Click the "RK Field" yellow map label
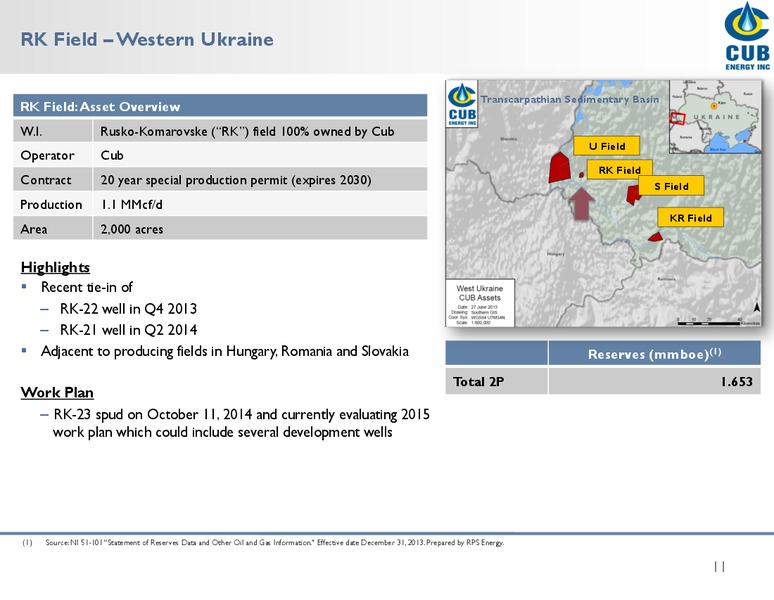Screen dimensions: 774x600 coord(619,170)
